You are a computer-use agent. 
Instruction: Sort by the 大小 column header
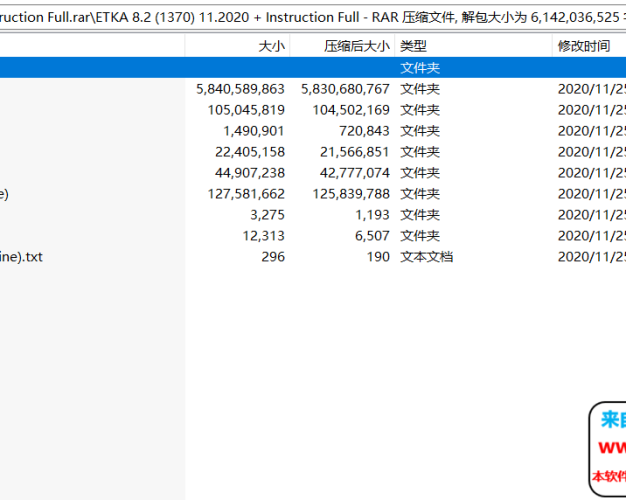(x=237, y=46)
